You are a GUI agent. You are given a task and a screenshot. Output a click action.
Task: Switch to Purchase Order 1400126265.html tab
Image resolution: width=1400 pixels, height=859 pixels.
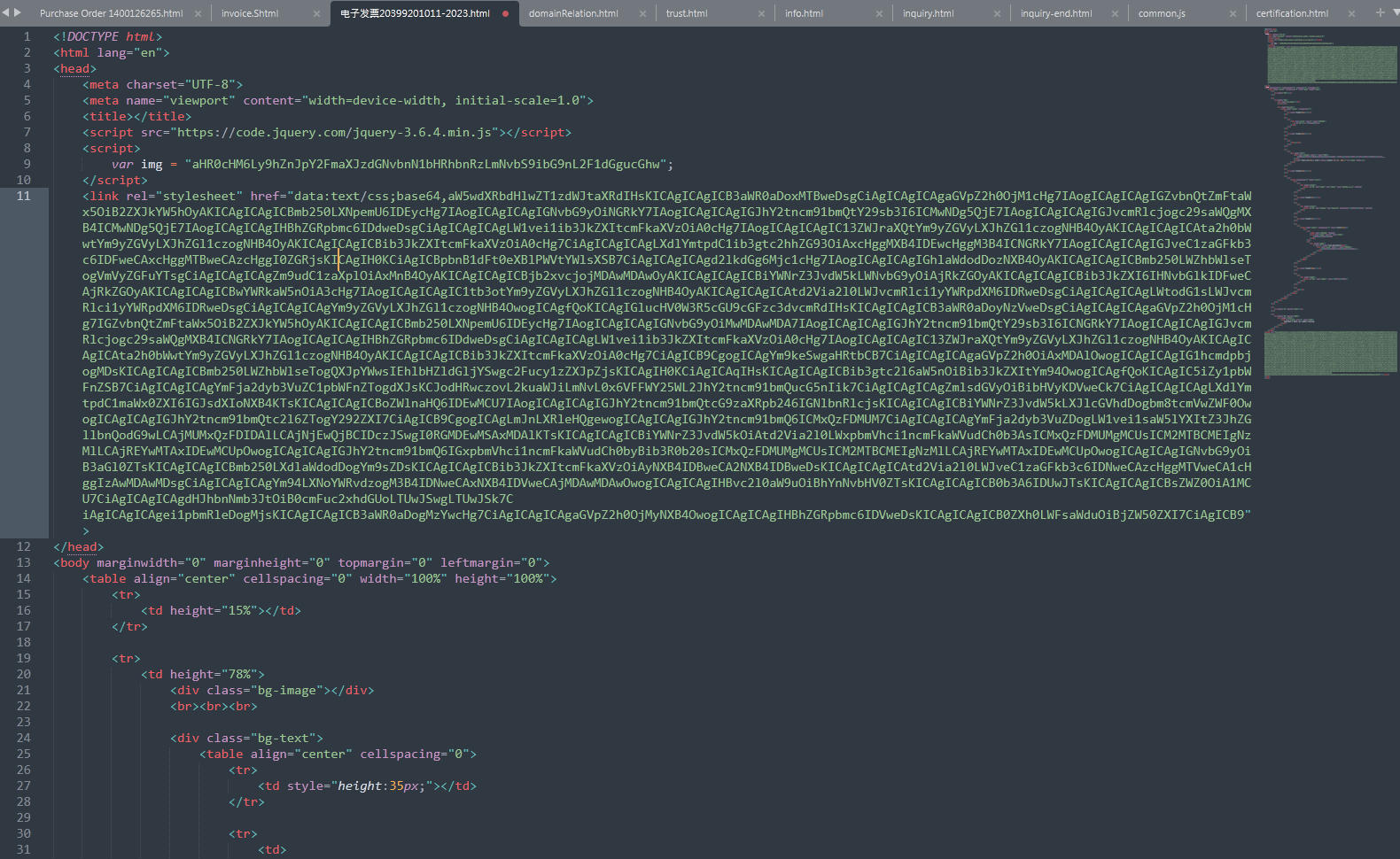112,13
